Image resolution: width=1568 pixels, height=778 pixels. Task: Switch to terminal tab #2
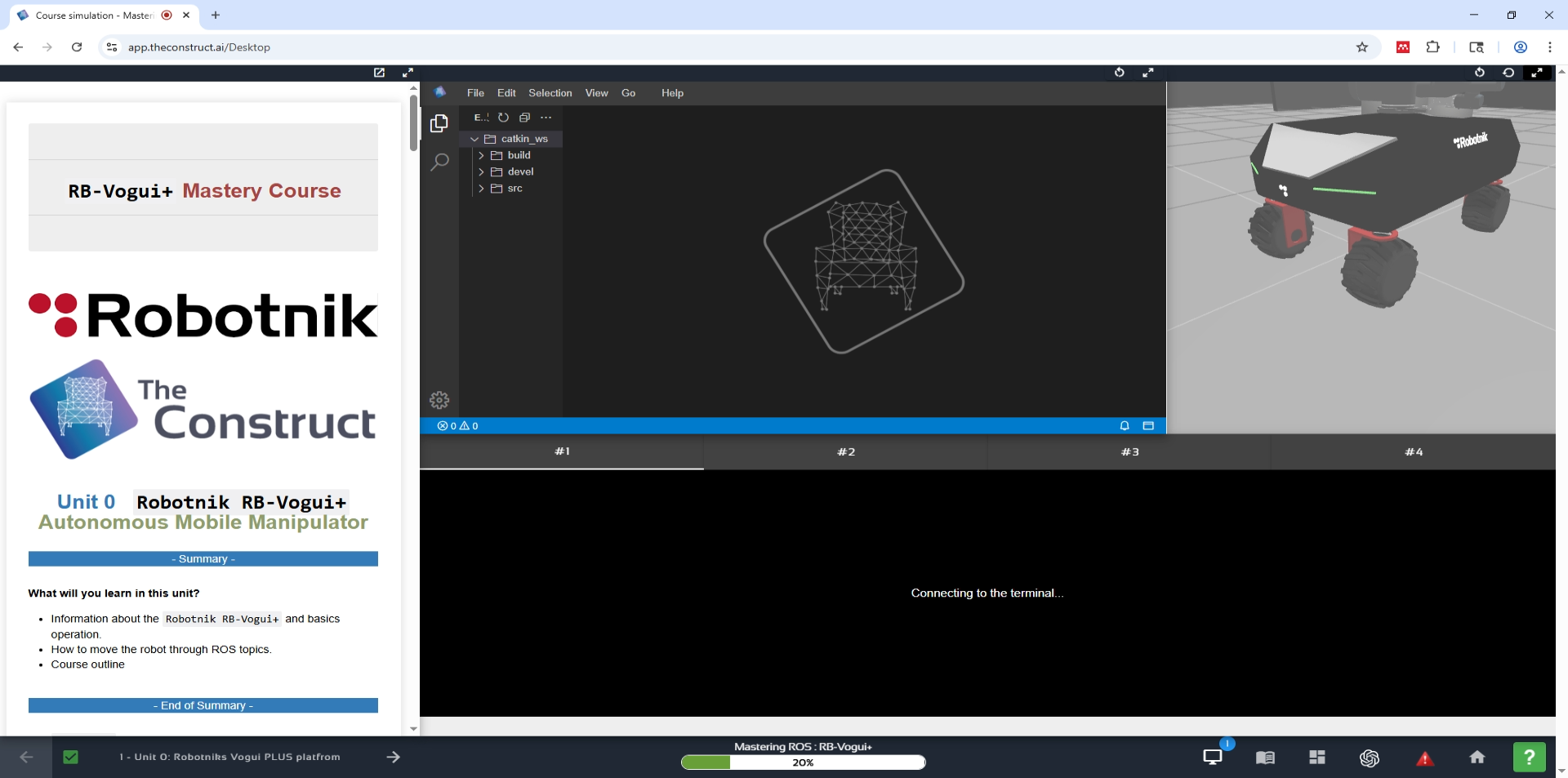[846, 451]
